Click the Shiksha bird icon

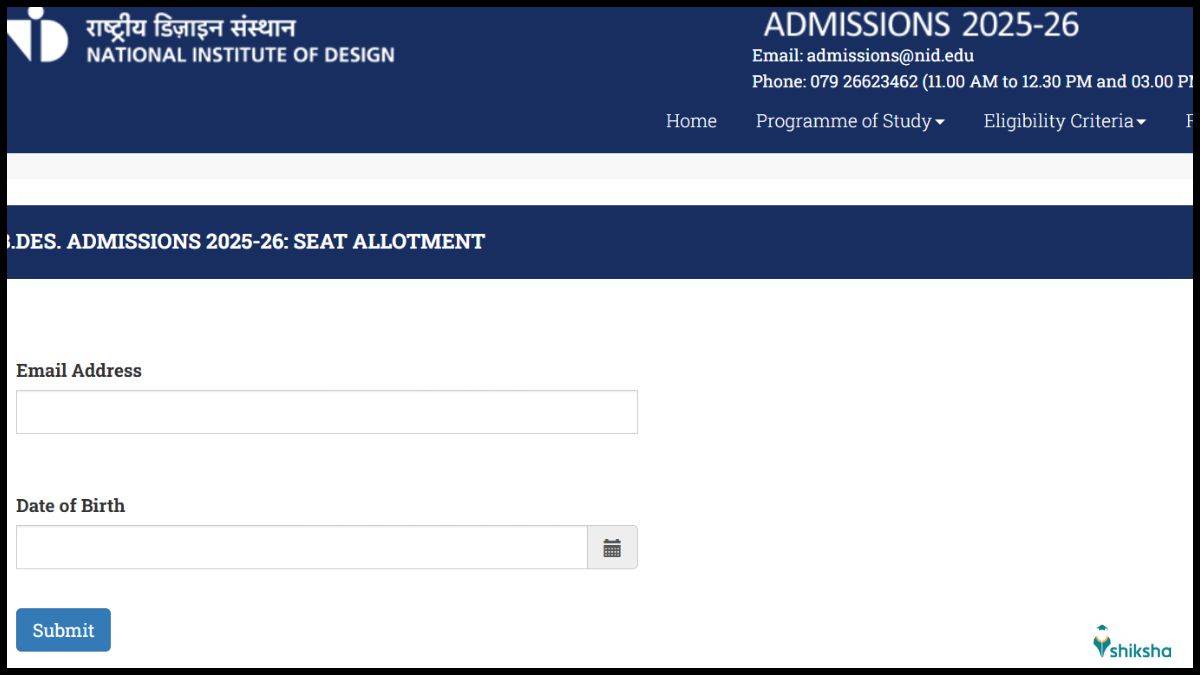[1103, 641]
